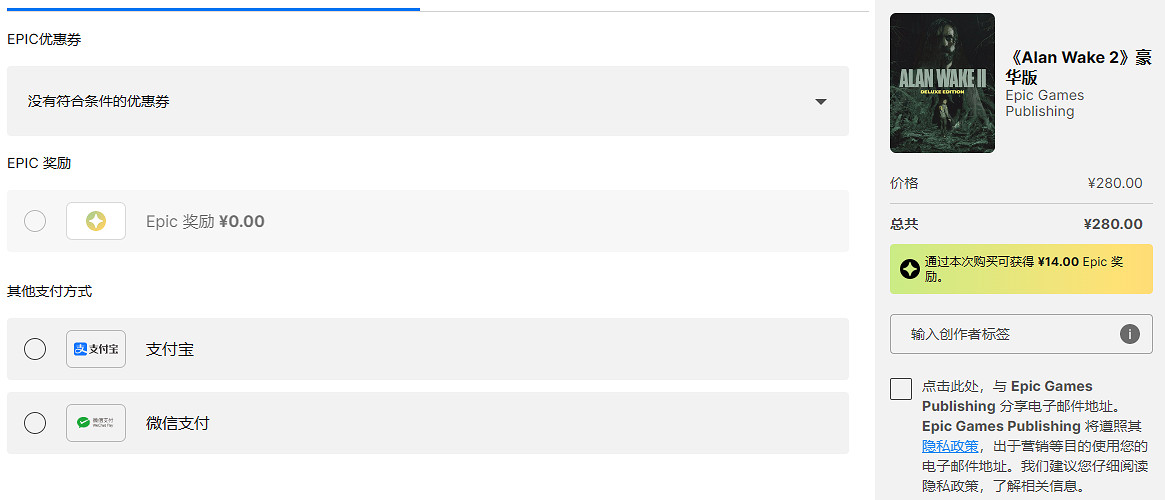Viewport: 1165px width, 500px height.
Task: Click the creator tag info icon
Action: point(1130,334)
